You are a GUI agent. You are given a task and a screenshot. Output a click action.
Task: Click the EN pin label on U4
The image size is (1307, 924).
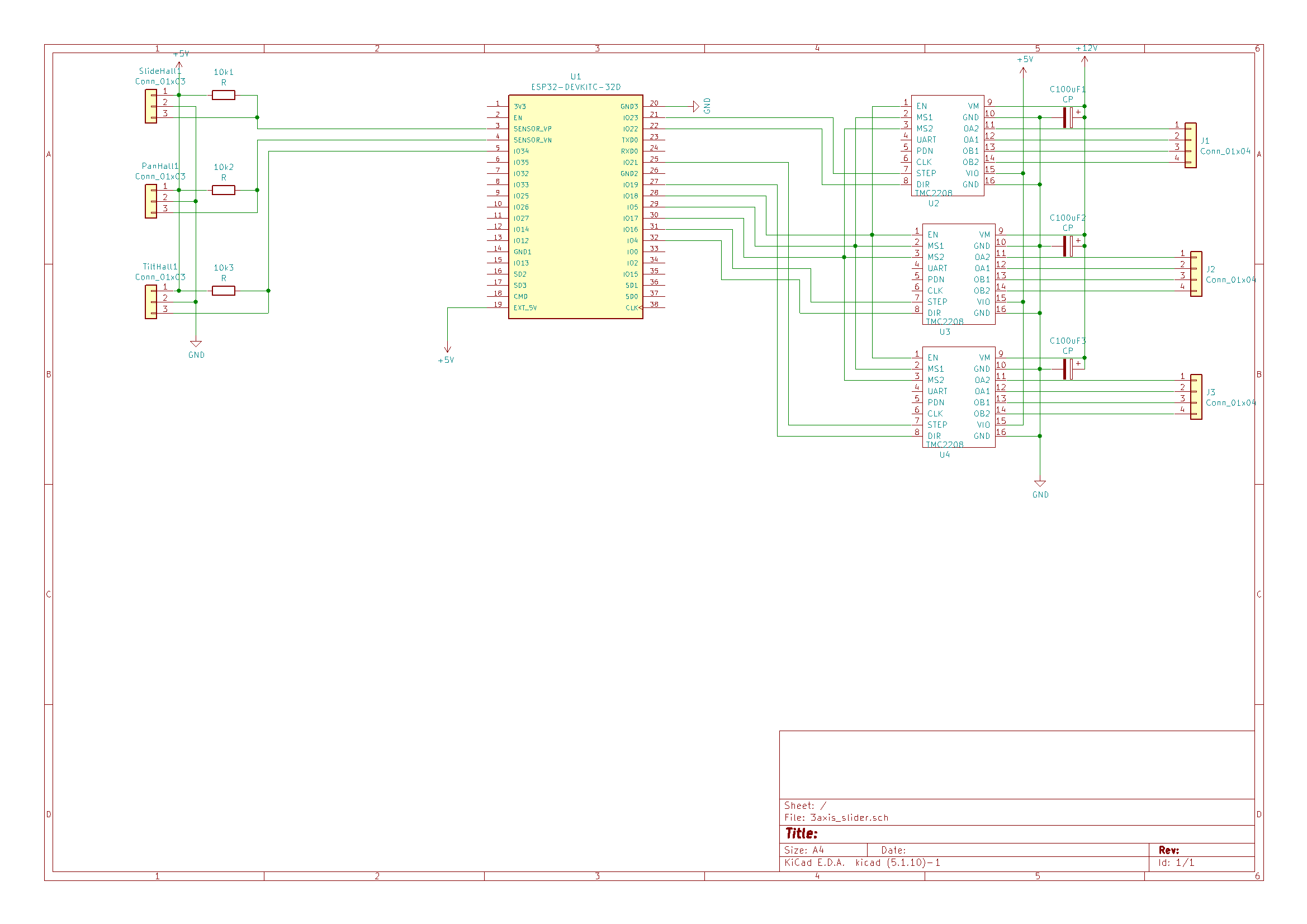[x=932, y=358]
